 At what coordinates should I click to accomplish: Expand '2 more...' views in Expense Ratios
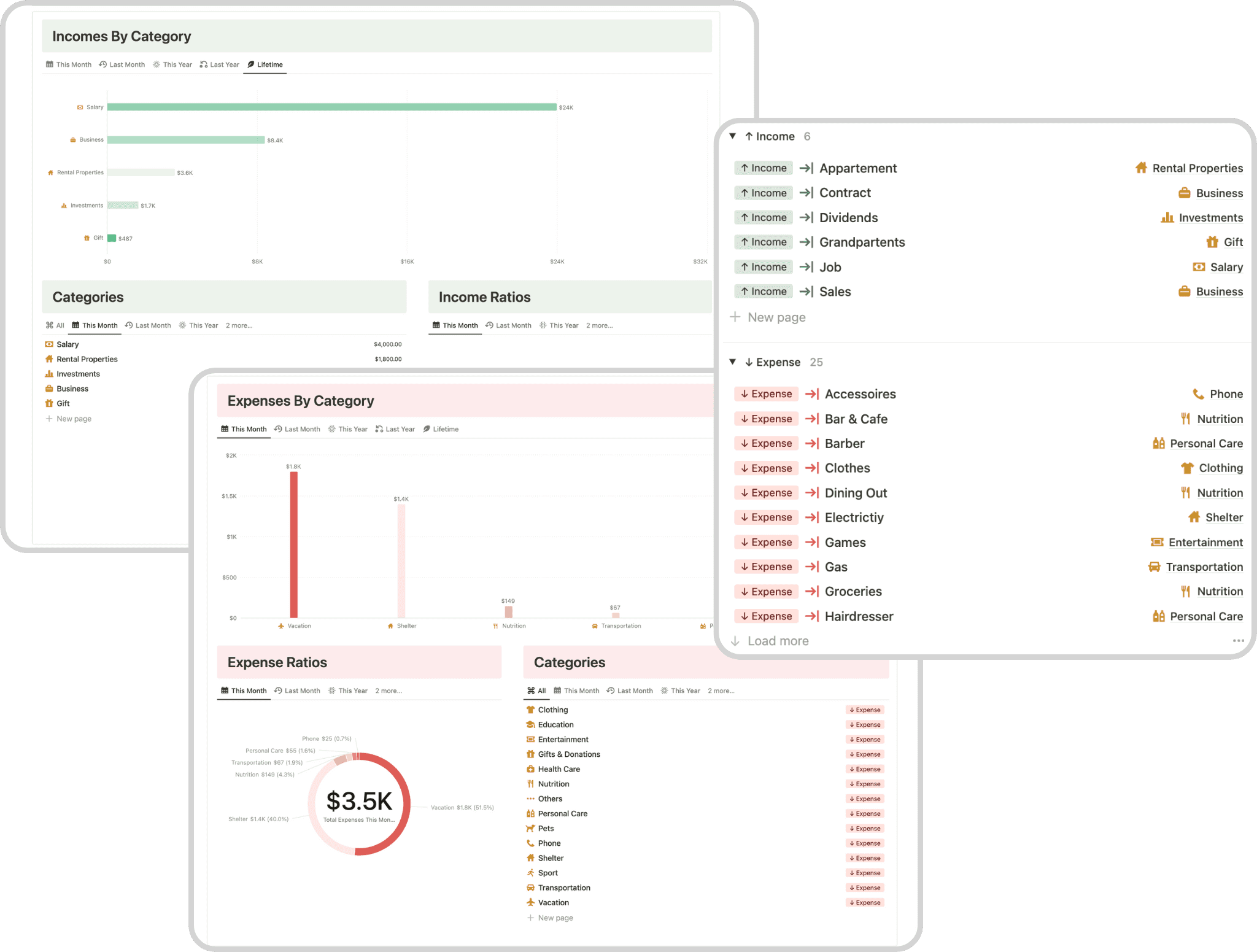point(388,691)
